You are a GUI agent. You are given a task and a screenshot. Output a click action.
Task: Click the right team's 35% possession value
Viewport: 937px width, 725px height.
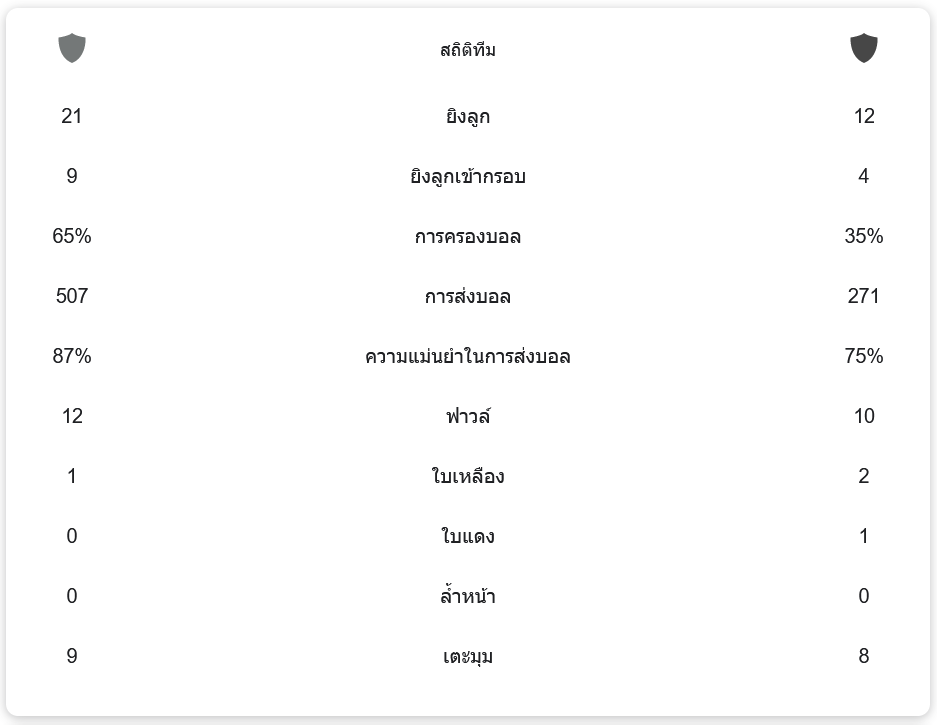[864, 237]
